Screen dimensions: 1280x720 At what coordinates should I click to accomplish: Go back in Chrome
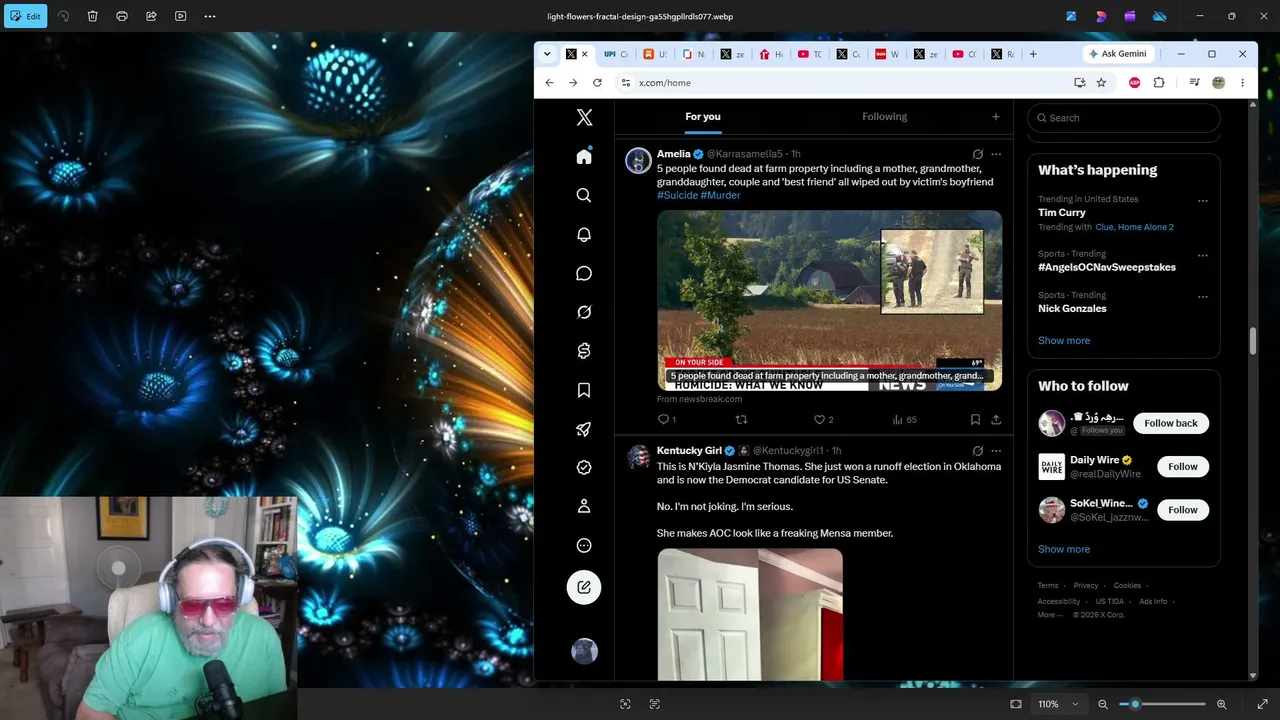[x=549, y=83]
